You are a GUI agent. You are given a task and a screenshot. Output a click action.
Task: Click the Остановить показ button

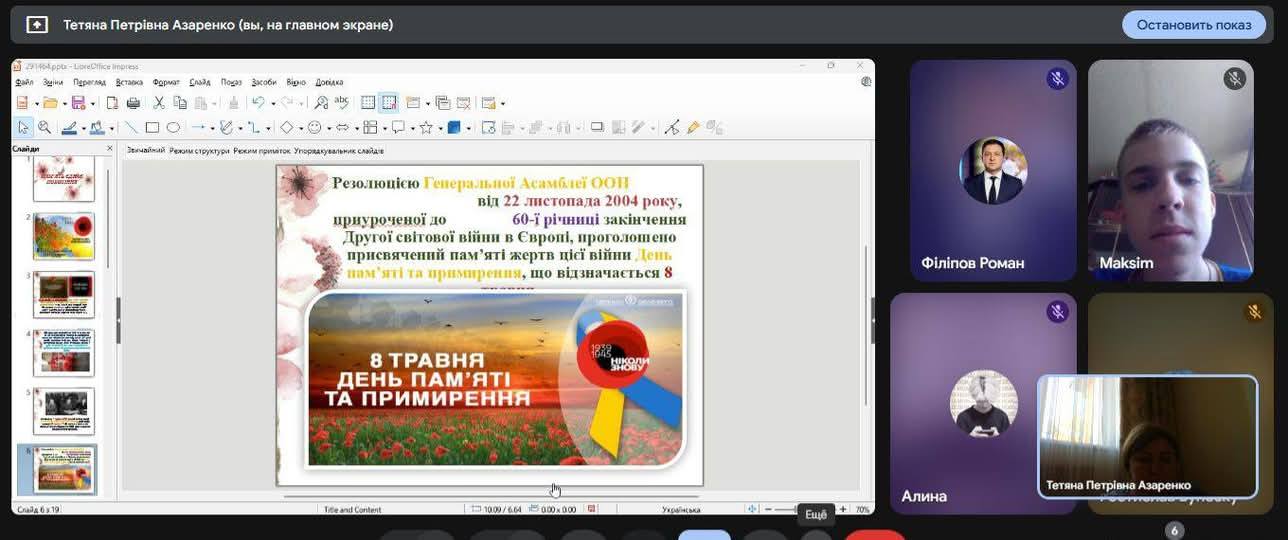click(x=1193, y=25)
